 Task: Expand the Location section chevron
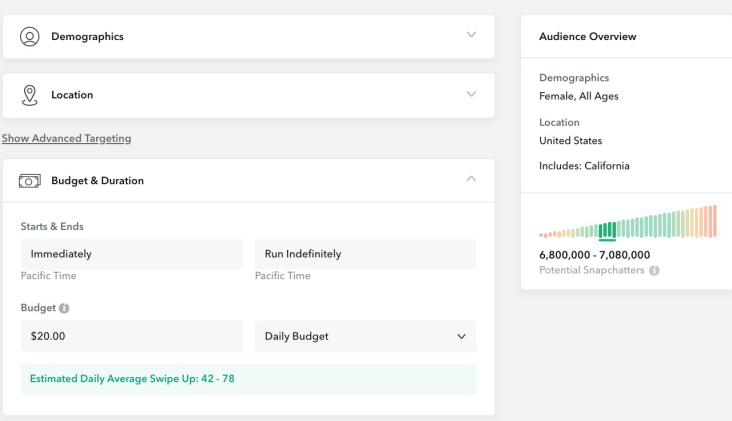[x=472, y=95]
